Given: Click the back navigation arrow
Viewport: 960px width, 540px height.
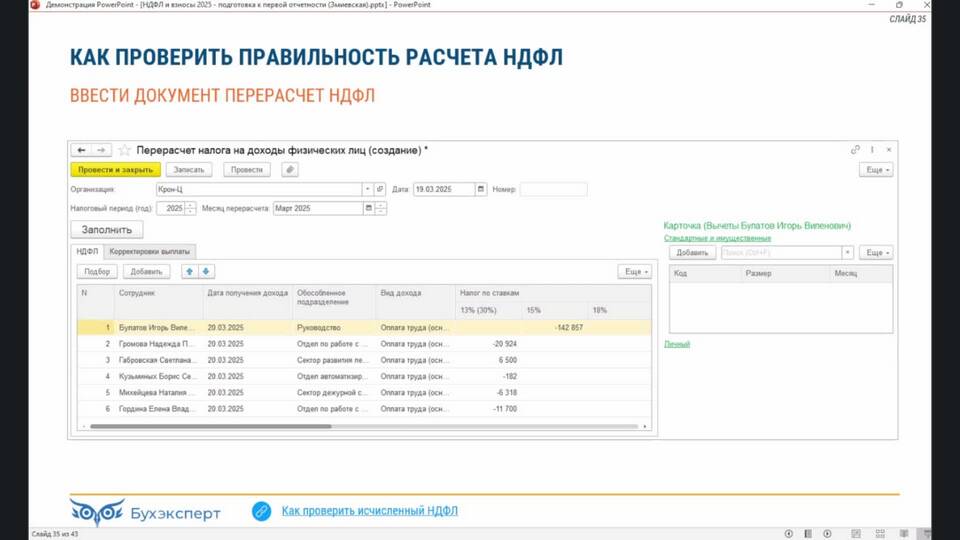Looking at the screenshot, I should point(82,150).
